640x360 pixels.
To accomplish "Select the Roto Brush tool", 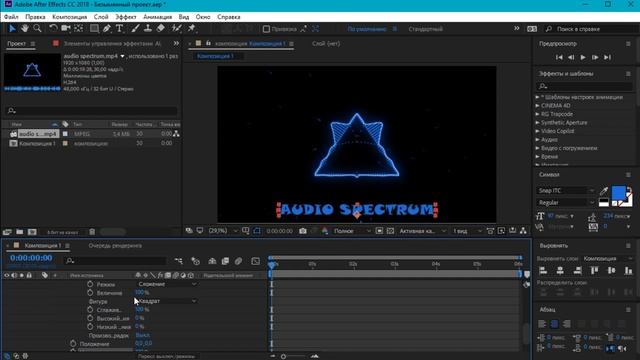I will pos(176,29).
